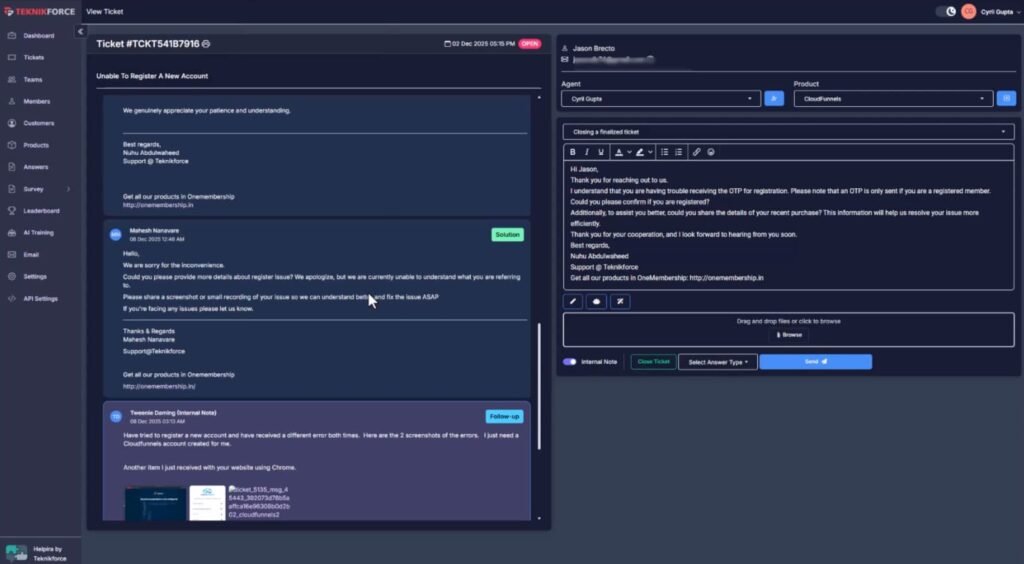The image size is (1024, 564).
Task: Click the pencil icon below the editor
Action: coord(574,301)
